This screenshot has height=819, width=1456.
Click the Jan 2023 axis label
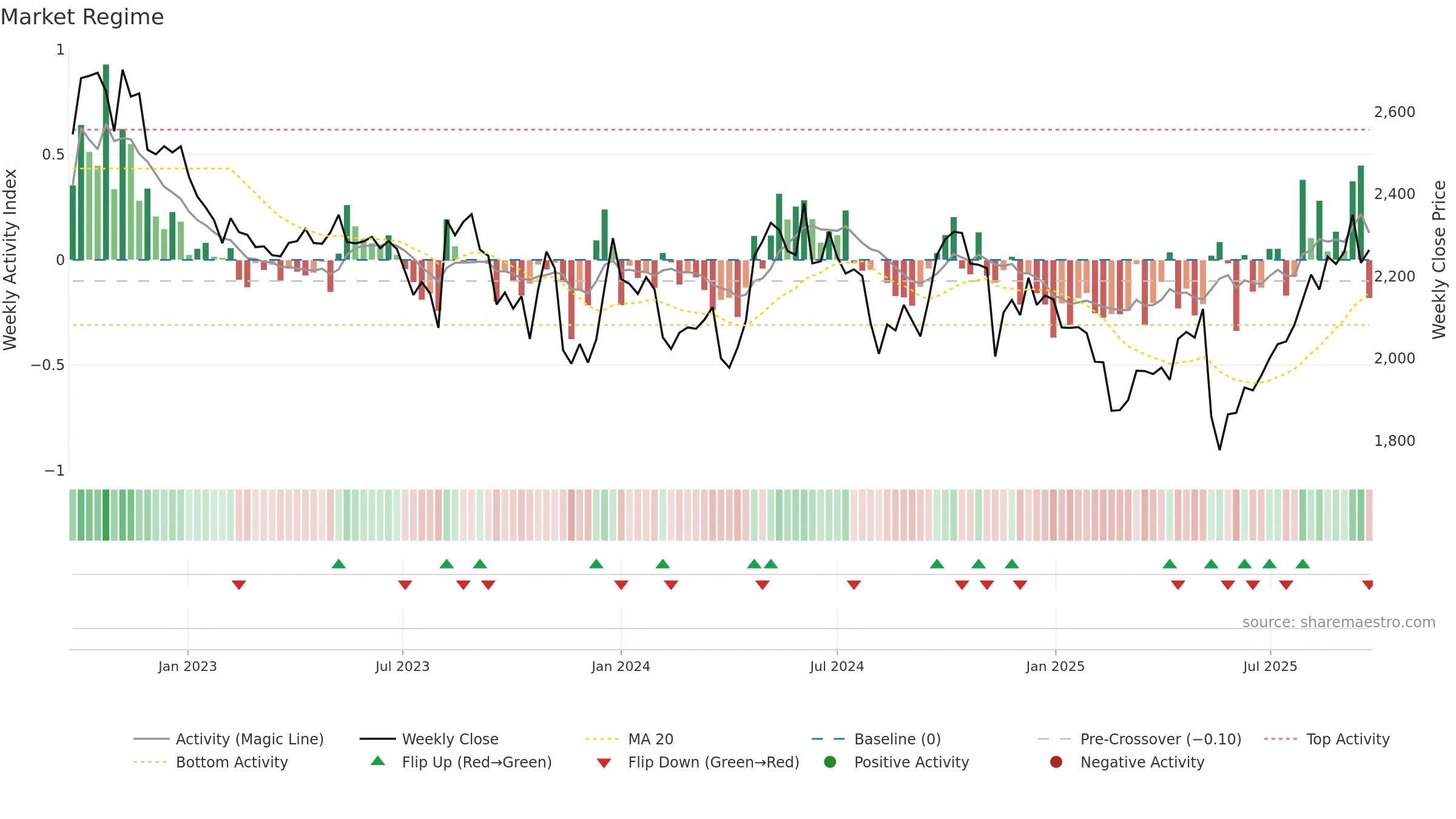[187, 666]
